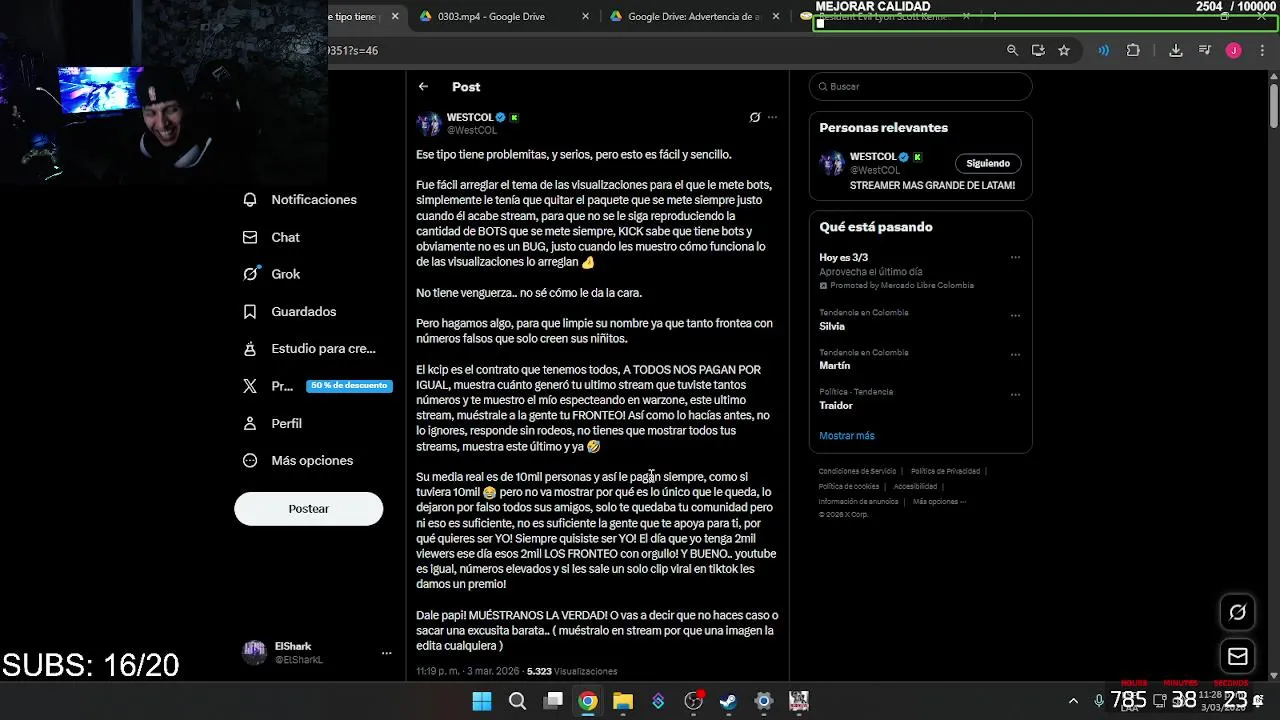
Task: Open floating messages button
Action: click(1238, 656)
